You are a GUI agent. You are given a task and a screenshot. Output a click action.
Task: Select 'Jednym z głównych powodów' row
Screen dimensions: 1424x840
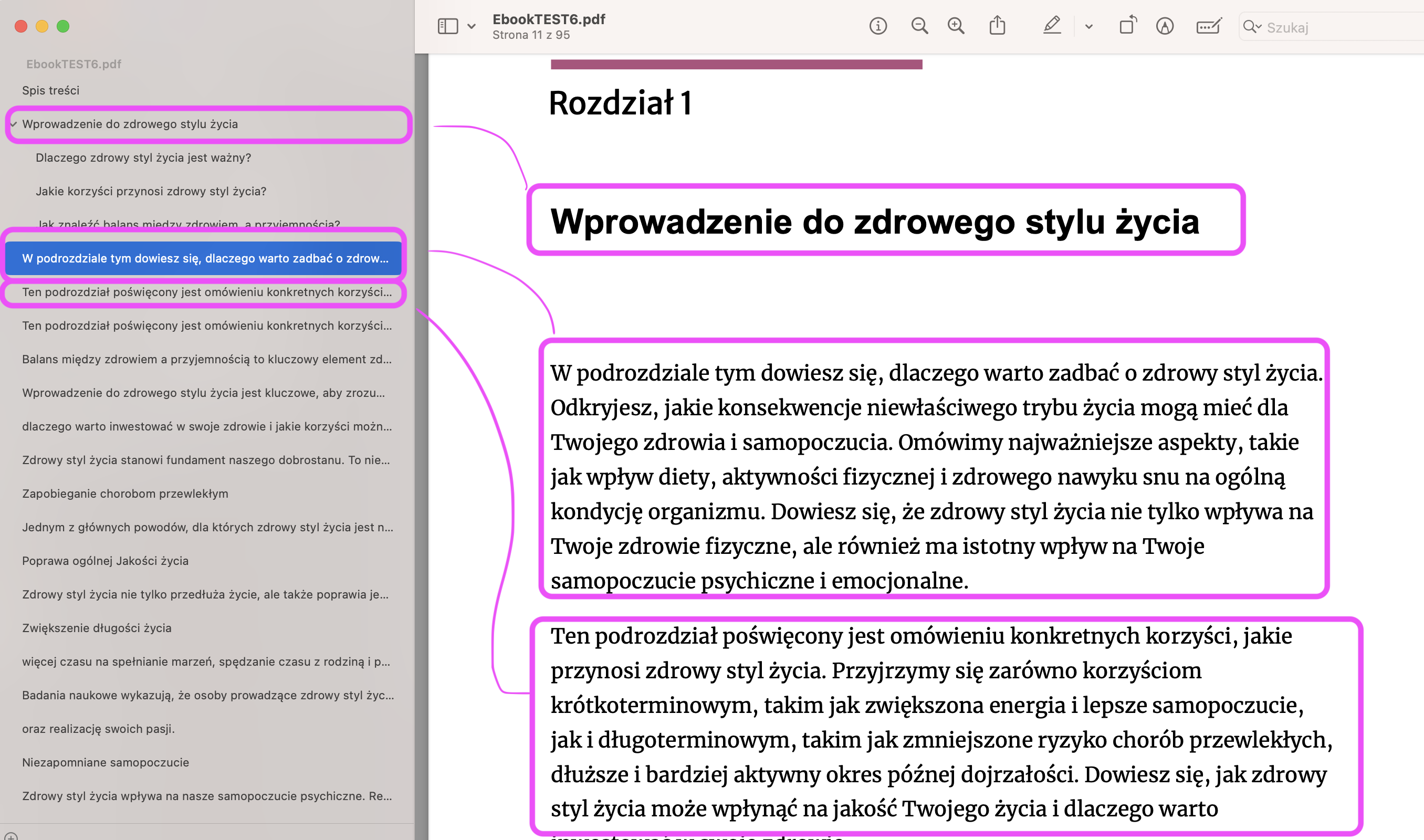208,528
